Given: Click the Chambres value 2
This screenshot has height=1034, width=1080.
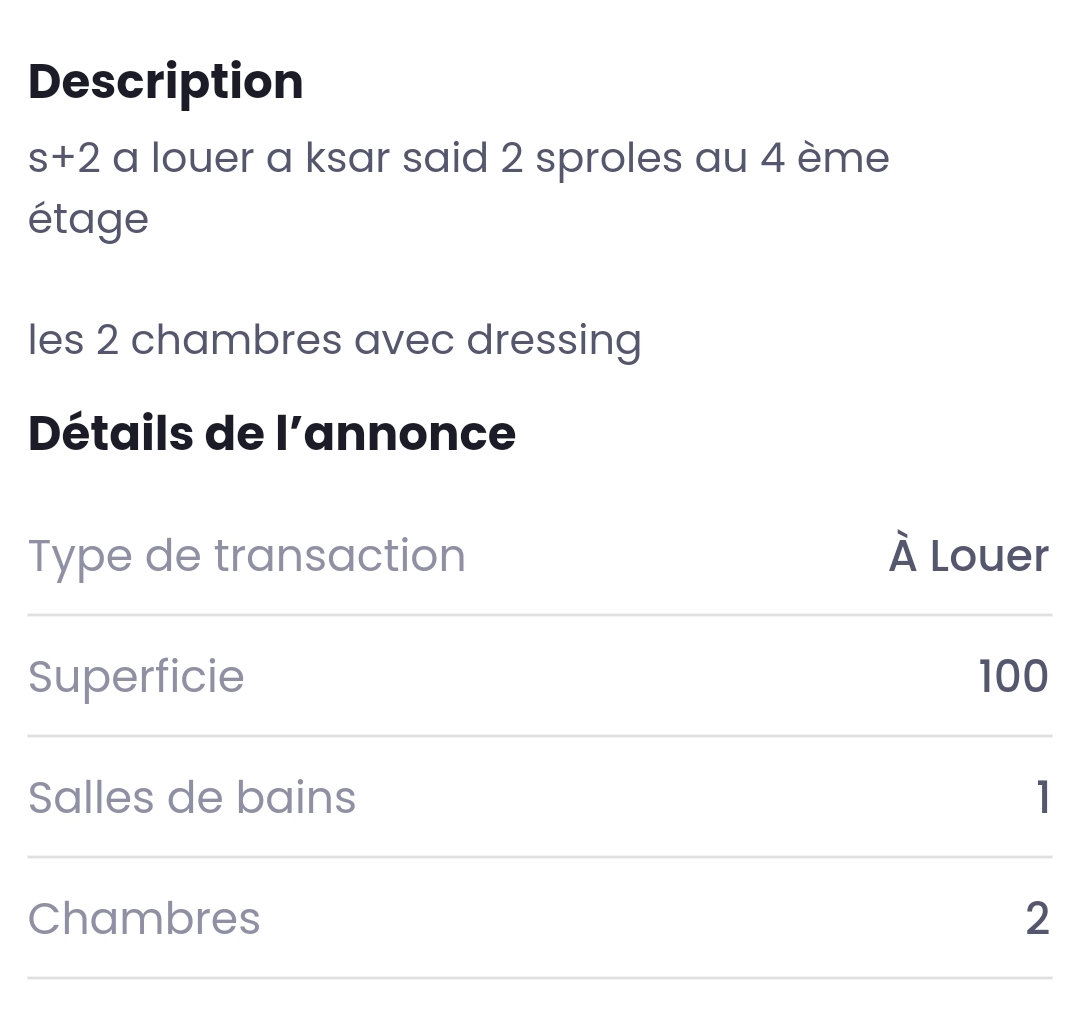Looking at the screenshot, I should [x=1037, y=919].
